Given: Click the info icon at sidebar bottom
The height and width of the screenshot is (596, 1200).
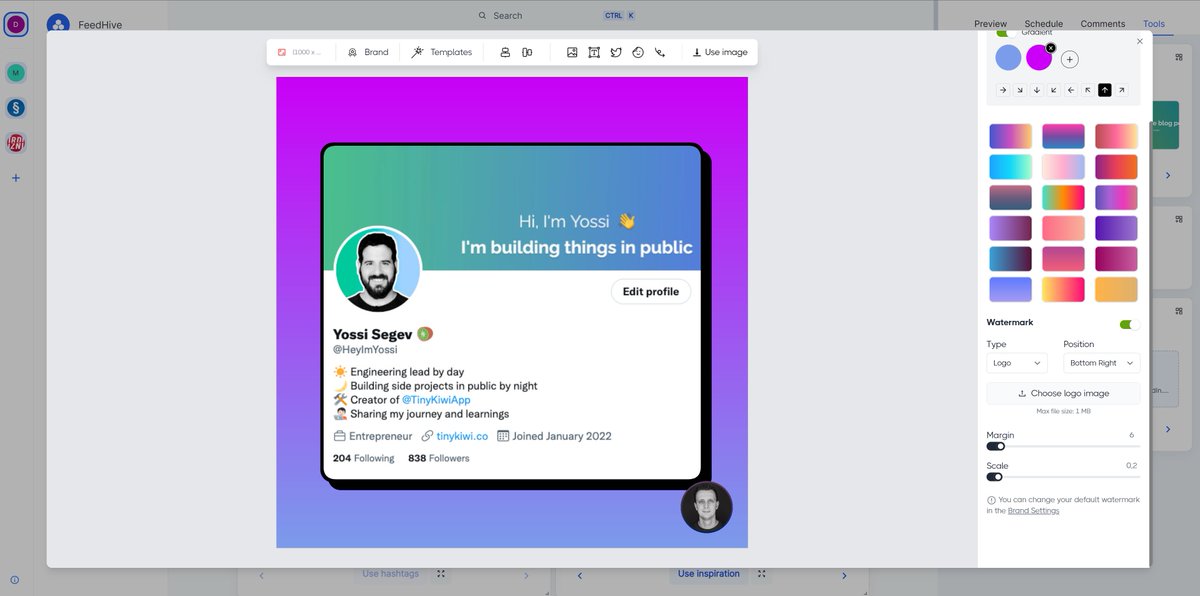Looking at the screenshot, I should point(15,580).
